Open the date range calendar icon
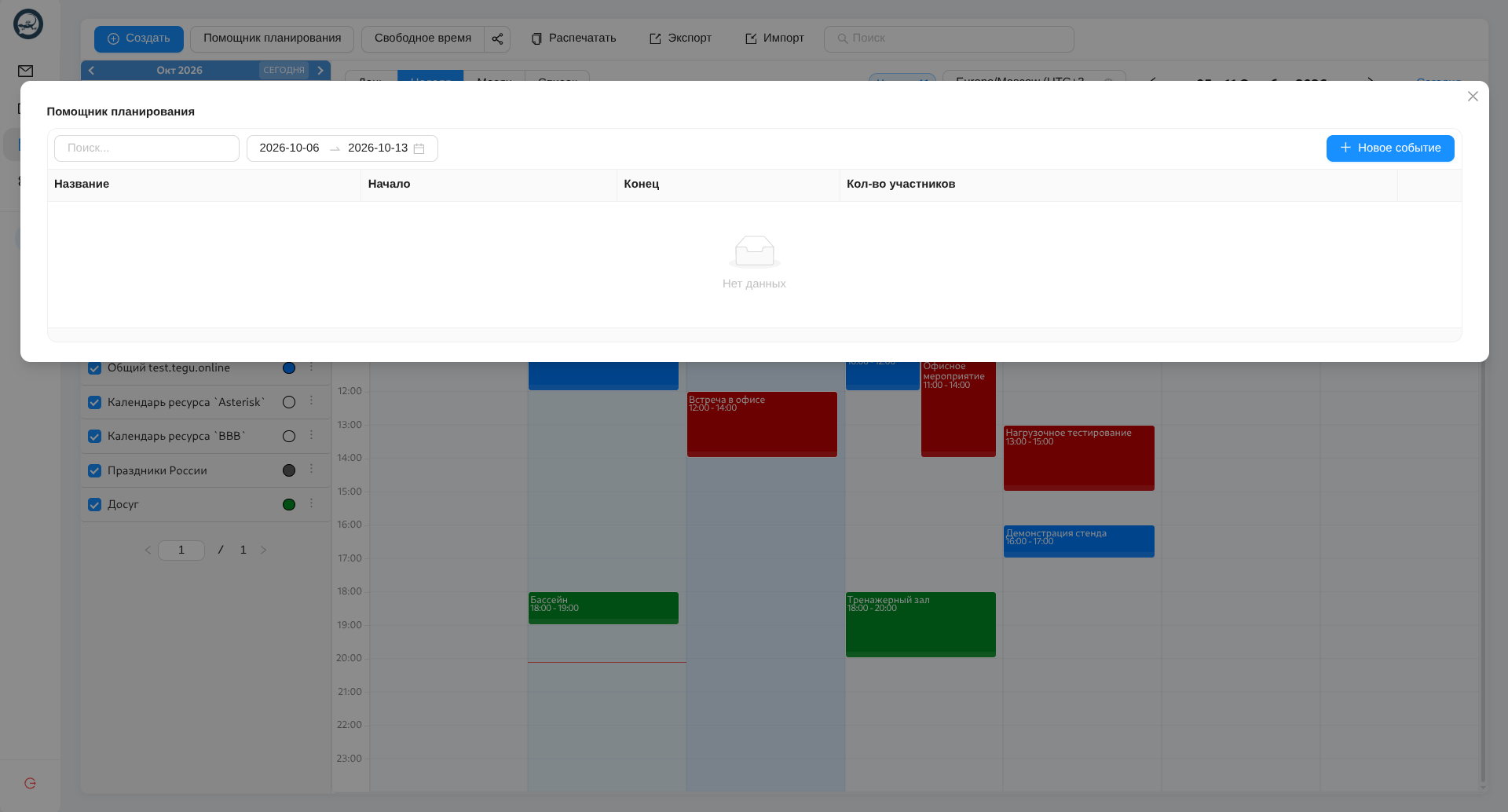 click(419, 148)
